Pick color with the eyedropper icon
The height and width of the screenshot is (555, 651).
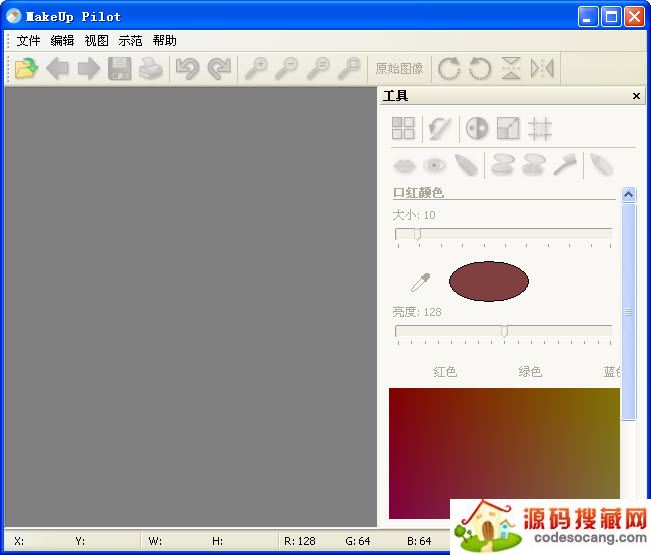(x=420, y=282)
